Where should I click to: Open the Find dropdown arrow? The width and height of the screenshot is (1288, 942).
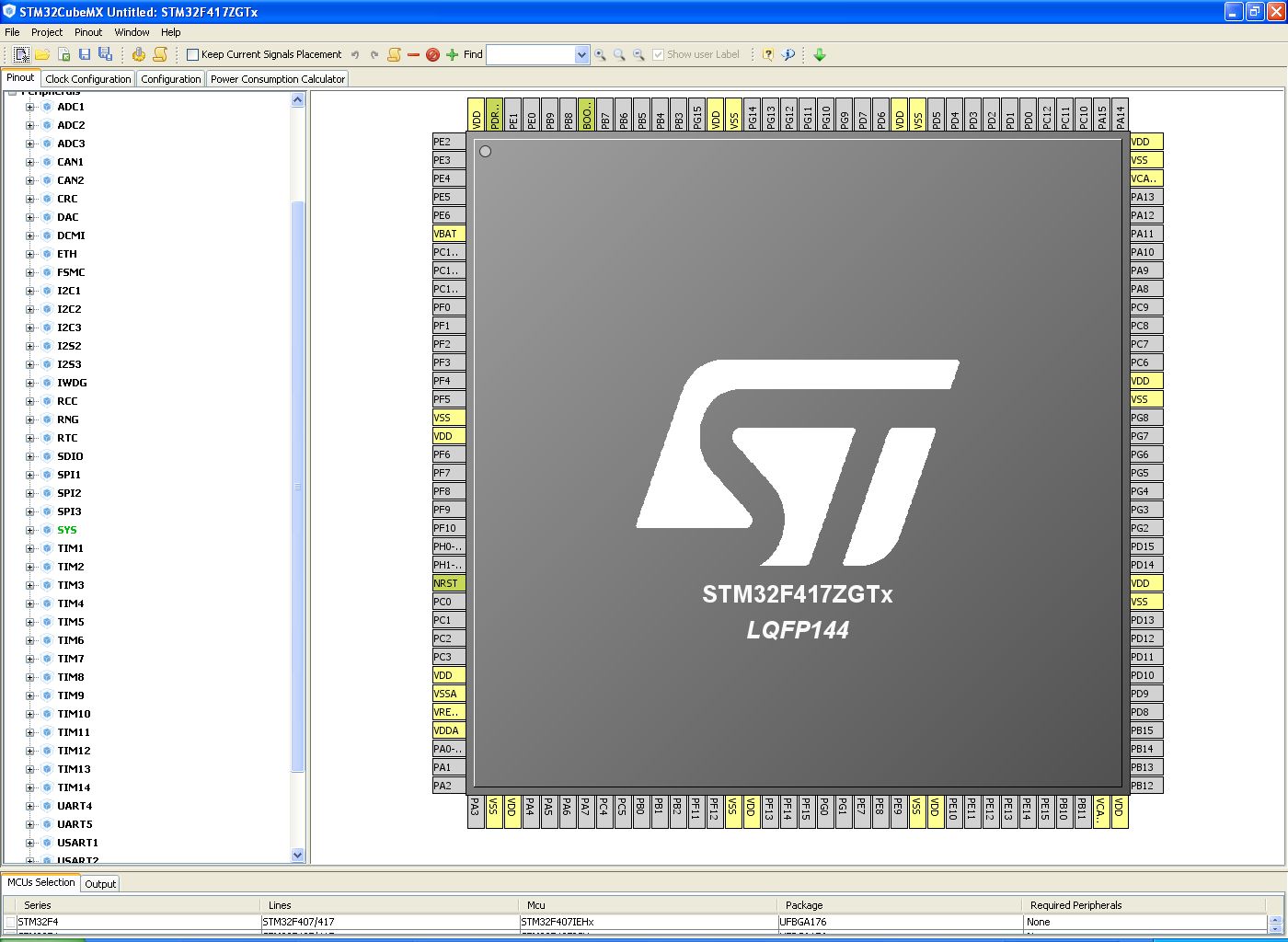[x=581, y=55]
